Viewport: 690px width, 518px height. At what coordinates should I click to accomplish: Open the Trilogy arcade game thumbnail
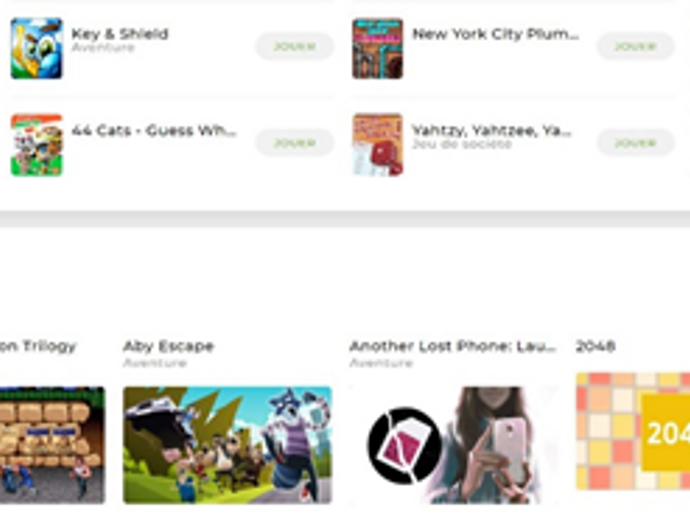click(x=52, y=445)
